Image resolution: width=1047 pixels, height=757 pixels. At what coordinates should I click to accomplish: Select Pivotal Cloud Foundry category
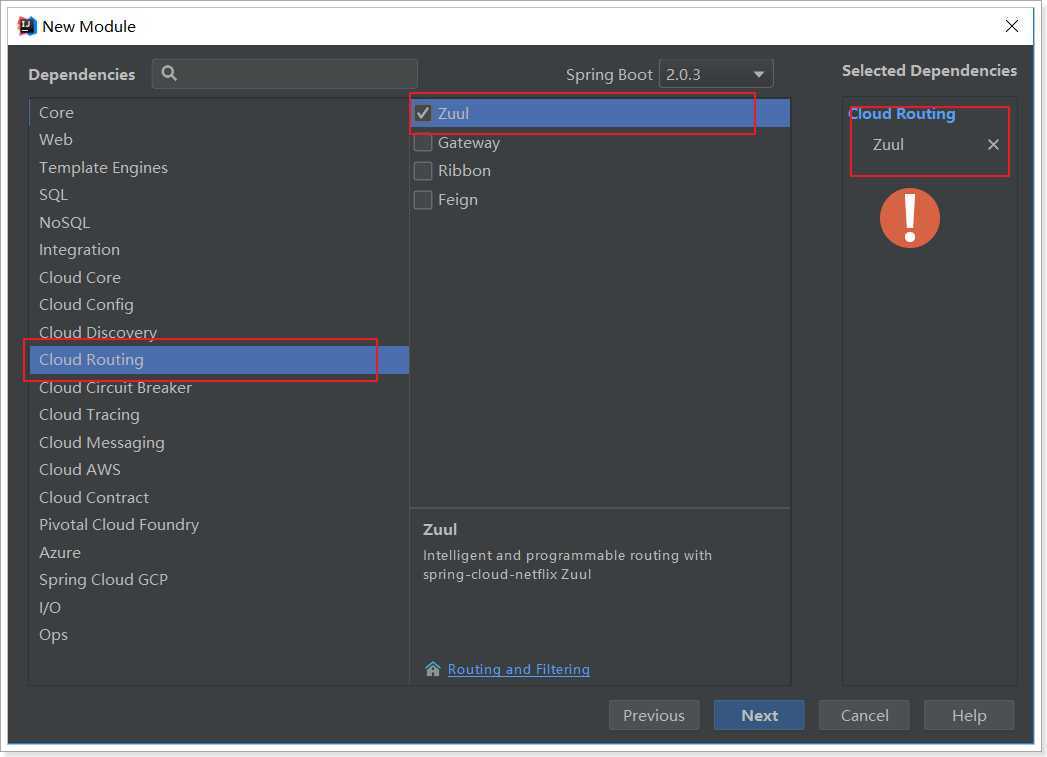pos(219,525)
